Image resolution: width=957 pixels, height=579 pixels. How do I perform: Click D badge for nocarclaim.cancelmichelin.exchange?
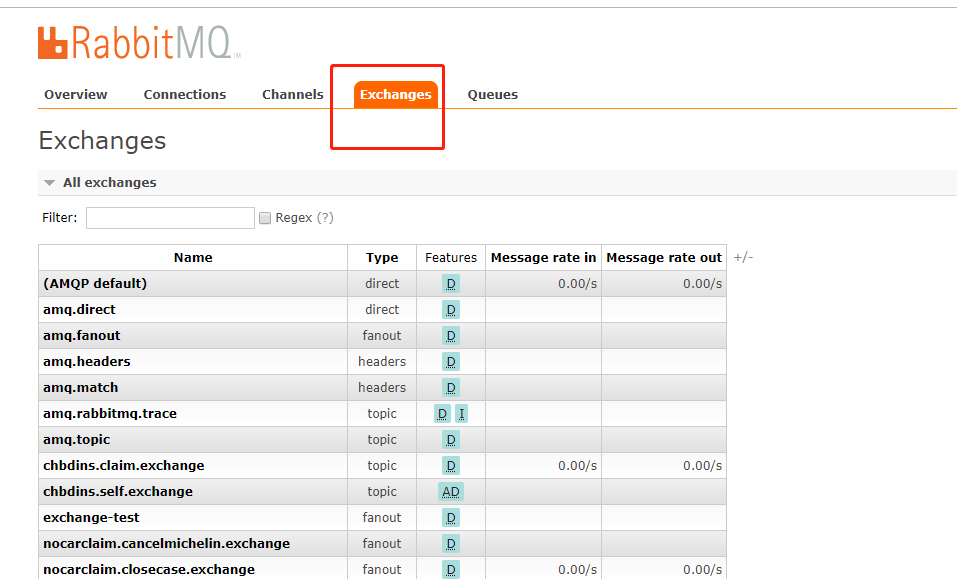451,544
